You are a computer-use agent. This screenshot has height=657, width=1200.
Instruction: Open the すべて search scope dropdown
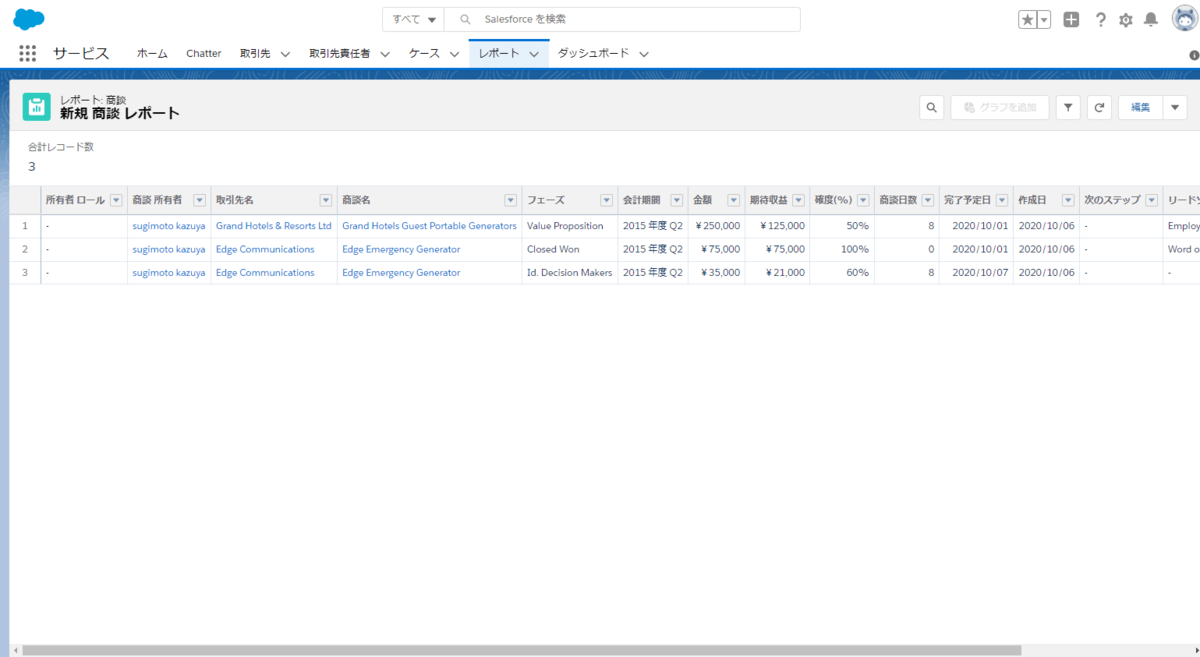pyautogui.click(x=414, y=20)
